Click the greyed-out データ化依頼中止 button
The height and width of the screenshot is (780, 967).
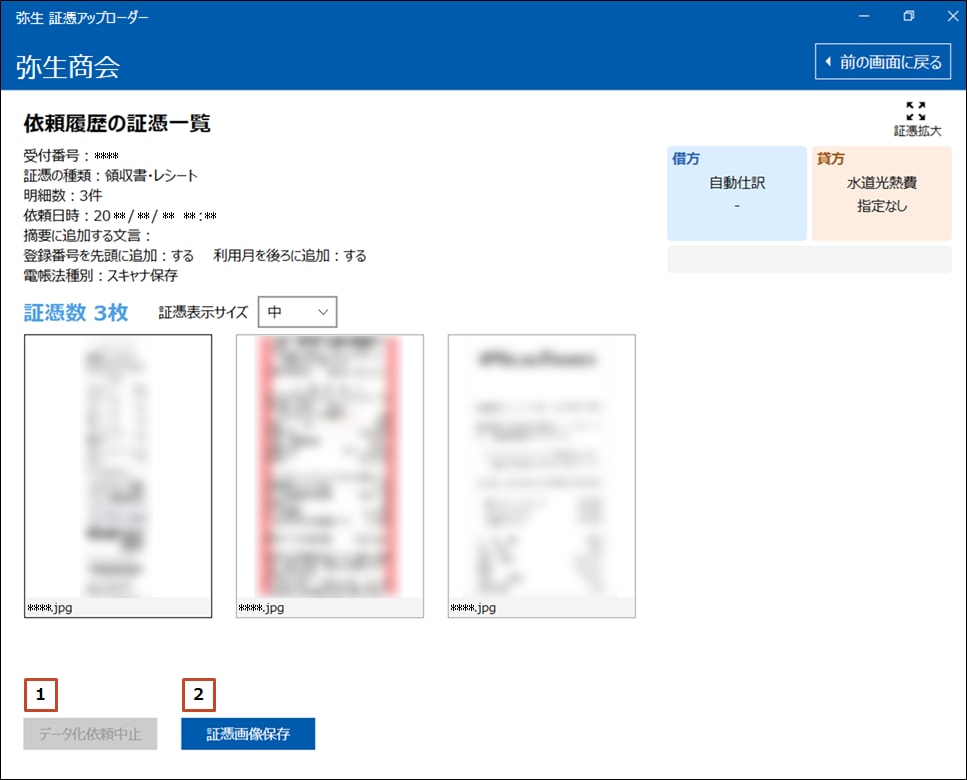(90, 734)
